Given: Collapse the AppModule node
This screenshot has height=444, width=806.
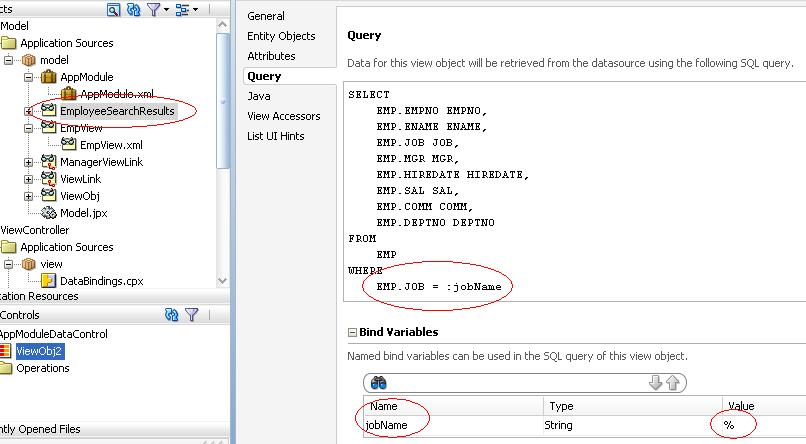Looking at the screenshot, I should 28,77.
